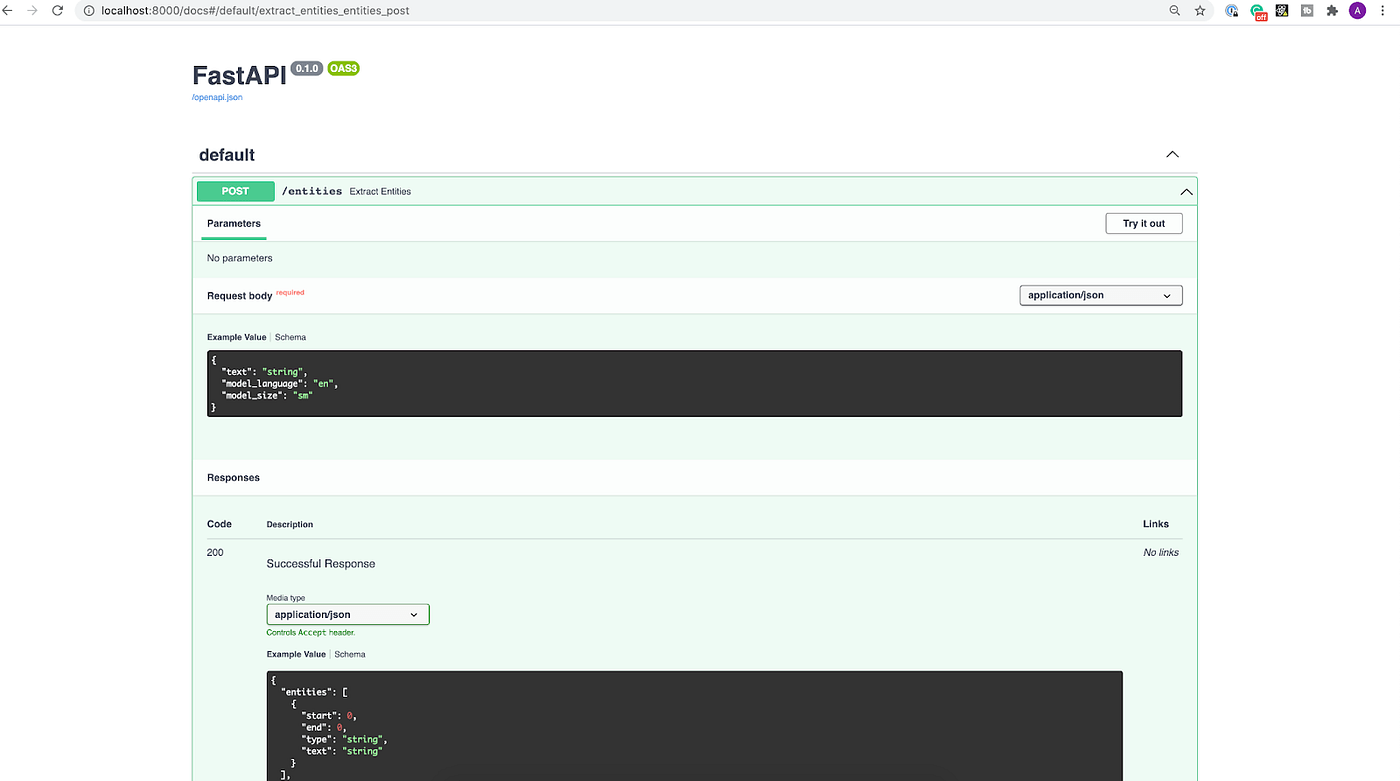Viewport: 1400px width, 781px height.
Task: Click the zoom magnifier icon in address bar
Action: (x=1175, y=10)
